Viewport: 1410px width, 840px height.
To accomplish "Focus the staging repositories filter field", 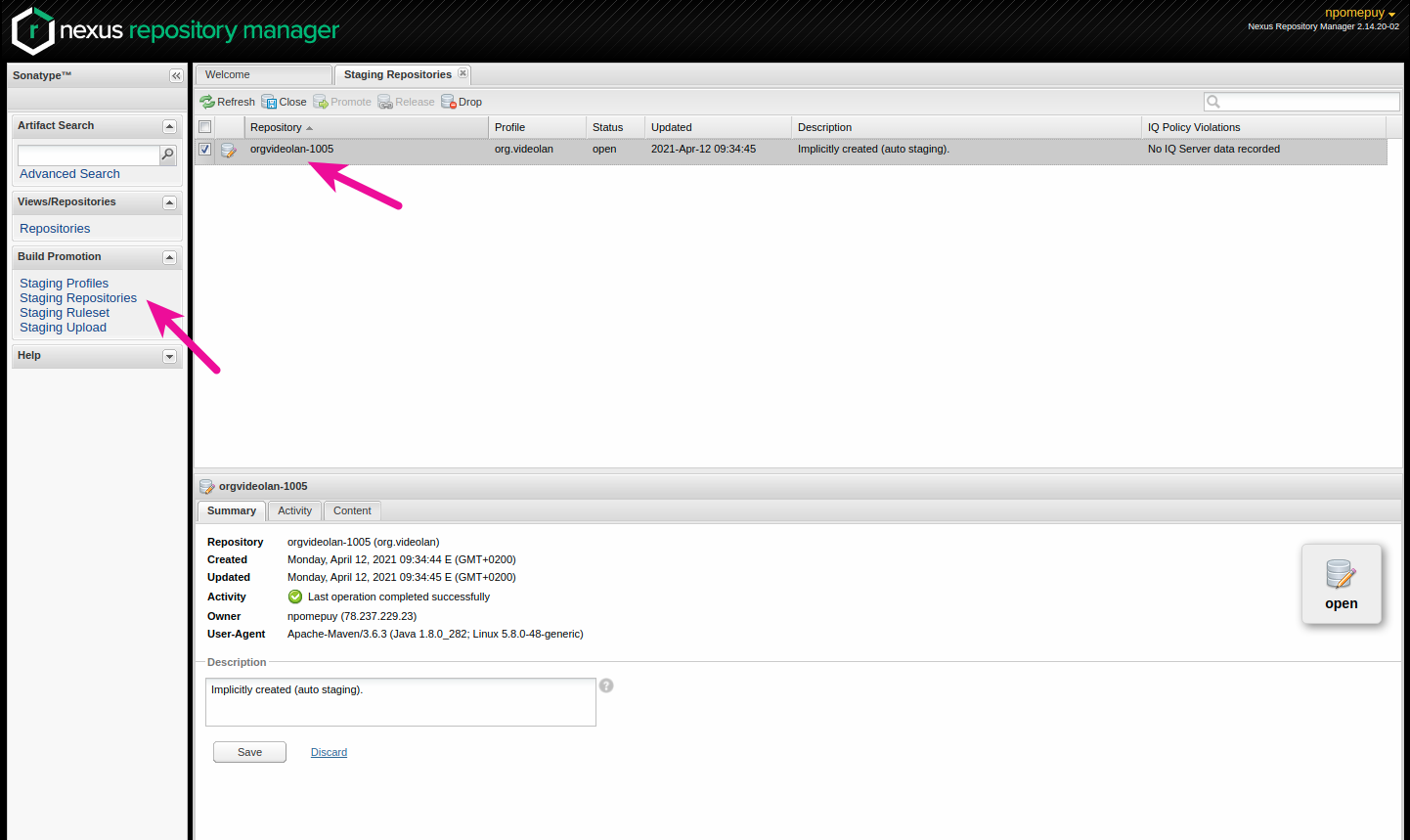I will [1301, 102].
